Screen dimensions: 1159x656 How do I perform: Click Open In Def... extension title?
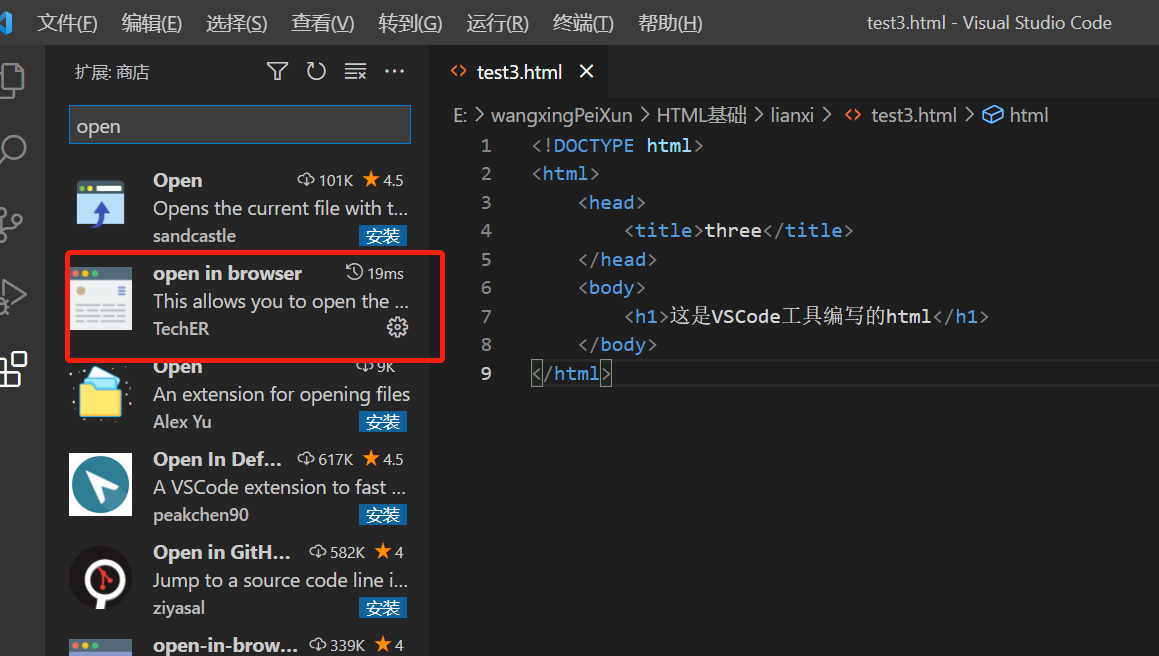[x=217, y=459]
